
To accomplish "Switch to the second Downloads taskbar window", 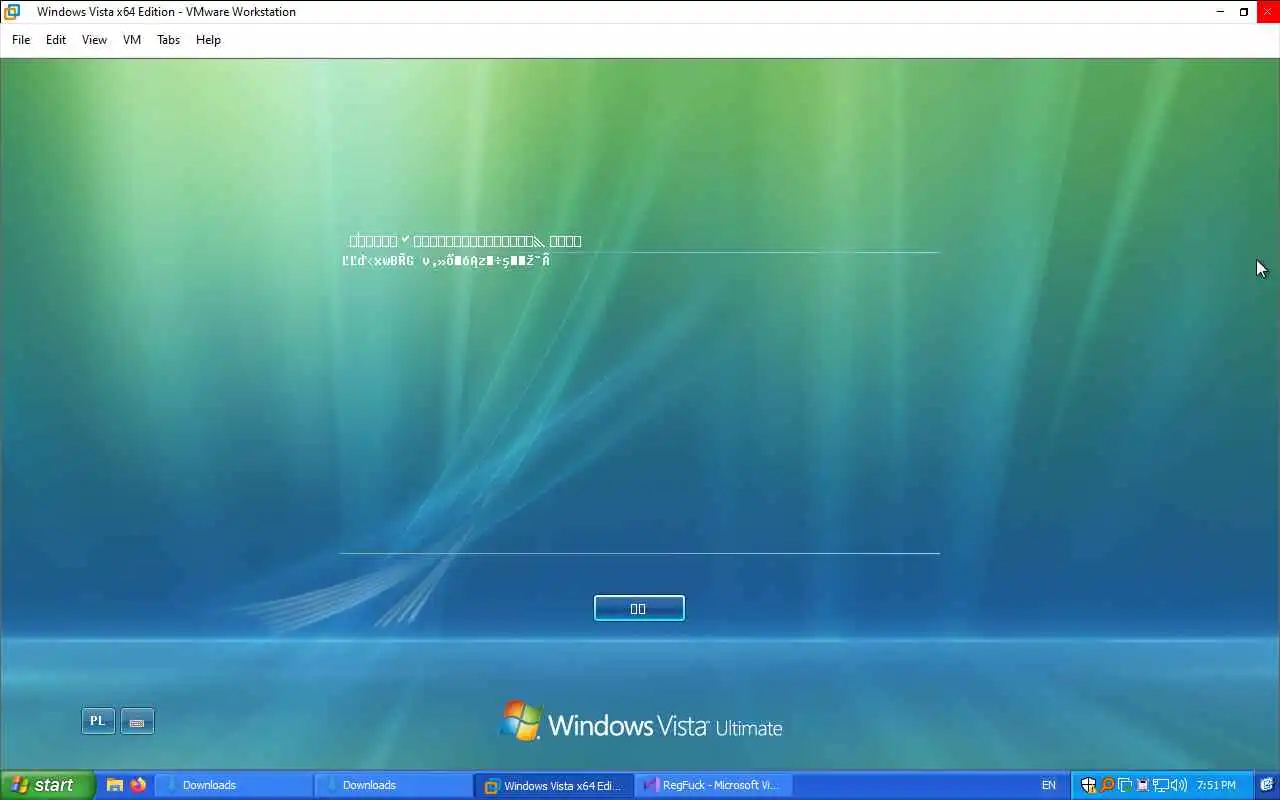I will tap(393, 785).
